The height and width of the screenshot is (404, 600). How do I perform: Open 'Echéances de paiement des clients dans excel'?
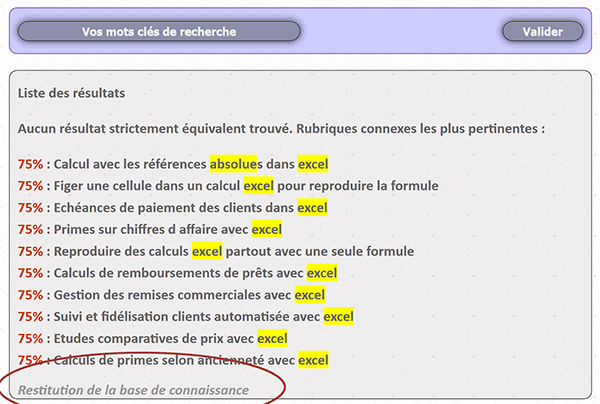pyautogui.click(x=191, y=208)
